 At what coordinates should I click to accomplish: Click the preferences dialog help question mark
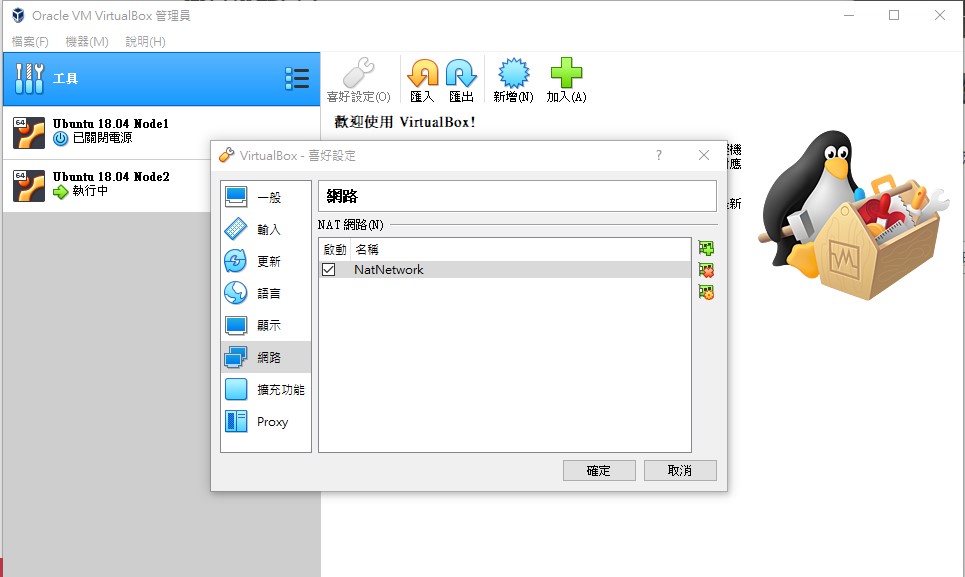[659, 155]
